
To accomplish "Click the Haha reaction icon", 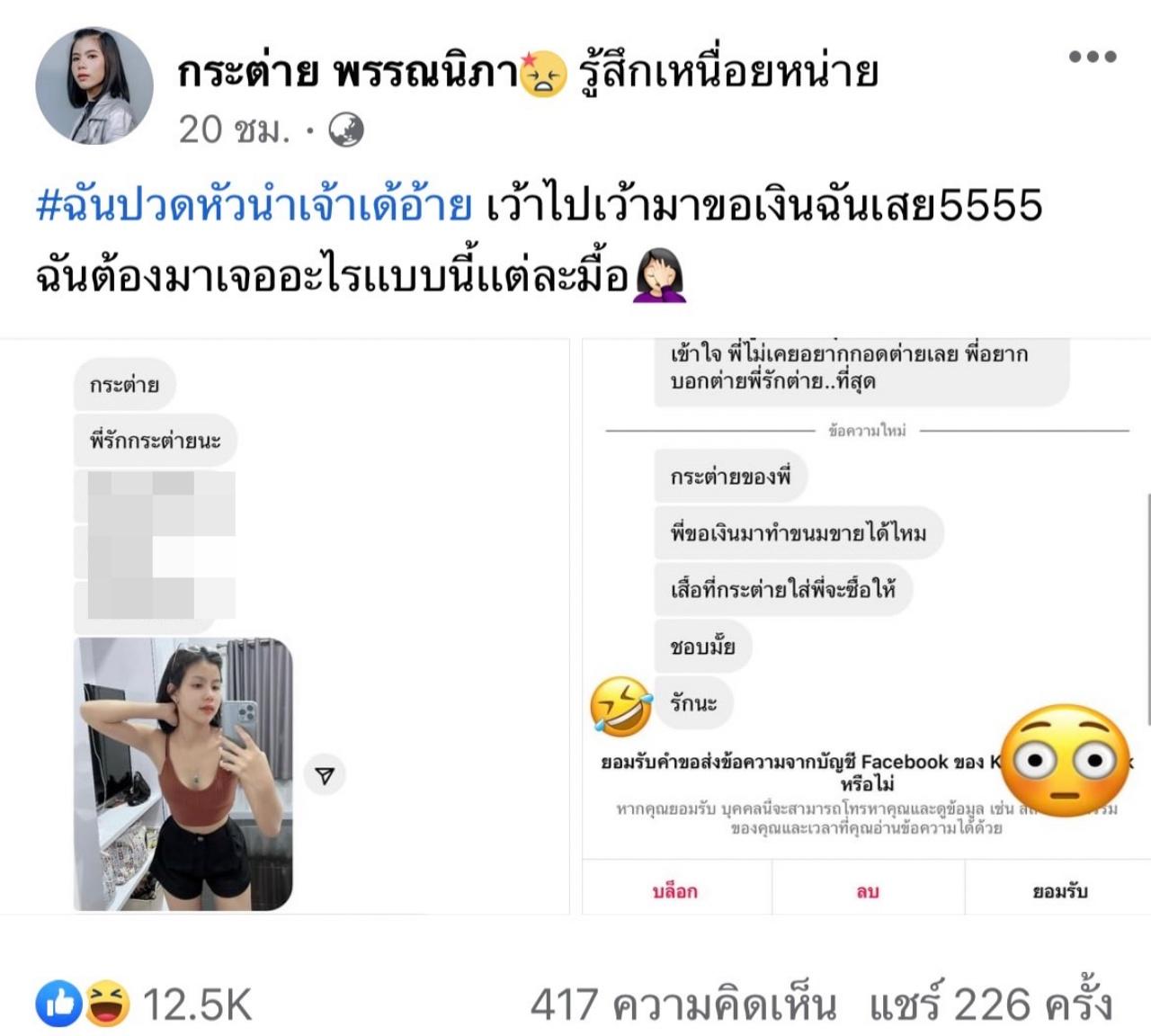I will [x=107, y=1003].
